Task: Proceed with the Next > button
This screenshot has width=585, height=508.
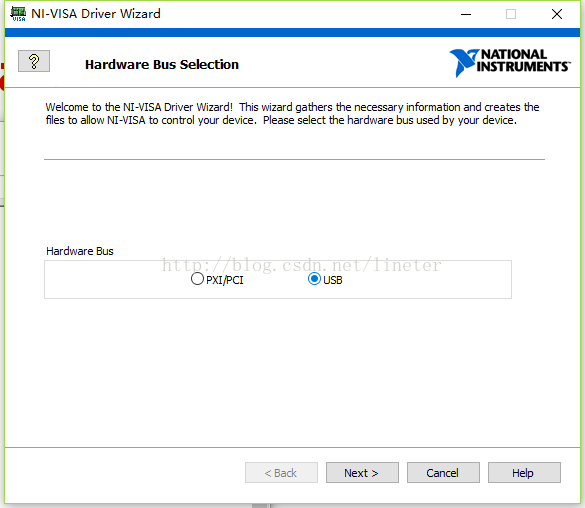Action: (x=362, y=473)
